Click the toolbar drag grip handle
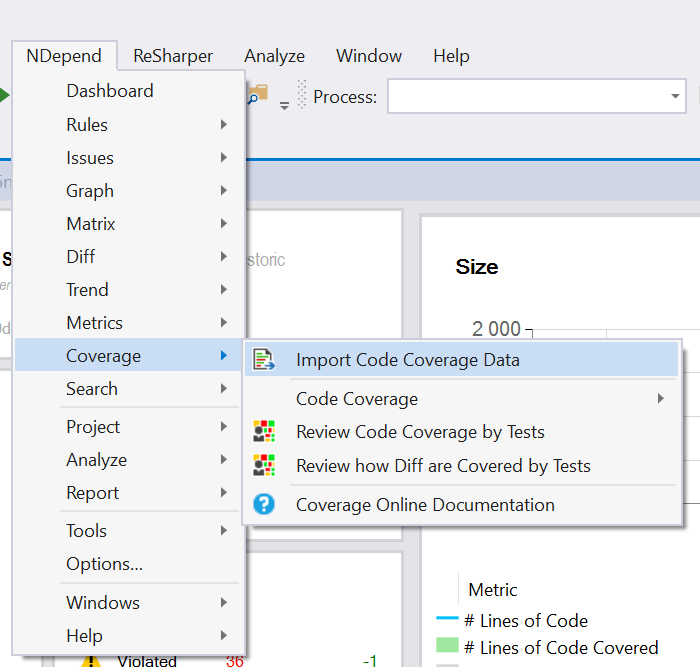 pyautogui.click(x=302, y=94)
